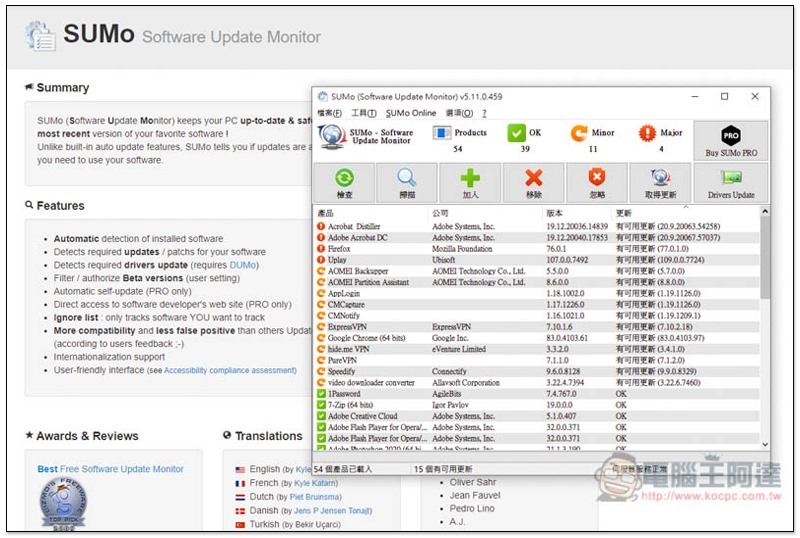Image resolution: width=800 pixels, height=538 pixels.
Task: Sort list by the 更新 column header
Action: click(624, 213)
